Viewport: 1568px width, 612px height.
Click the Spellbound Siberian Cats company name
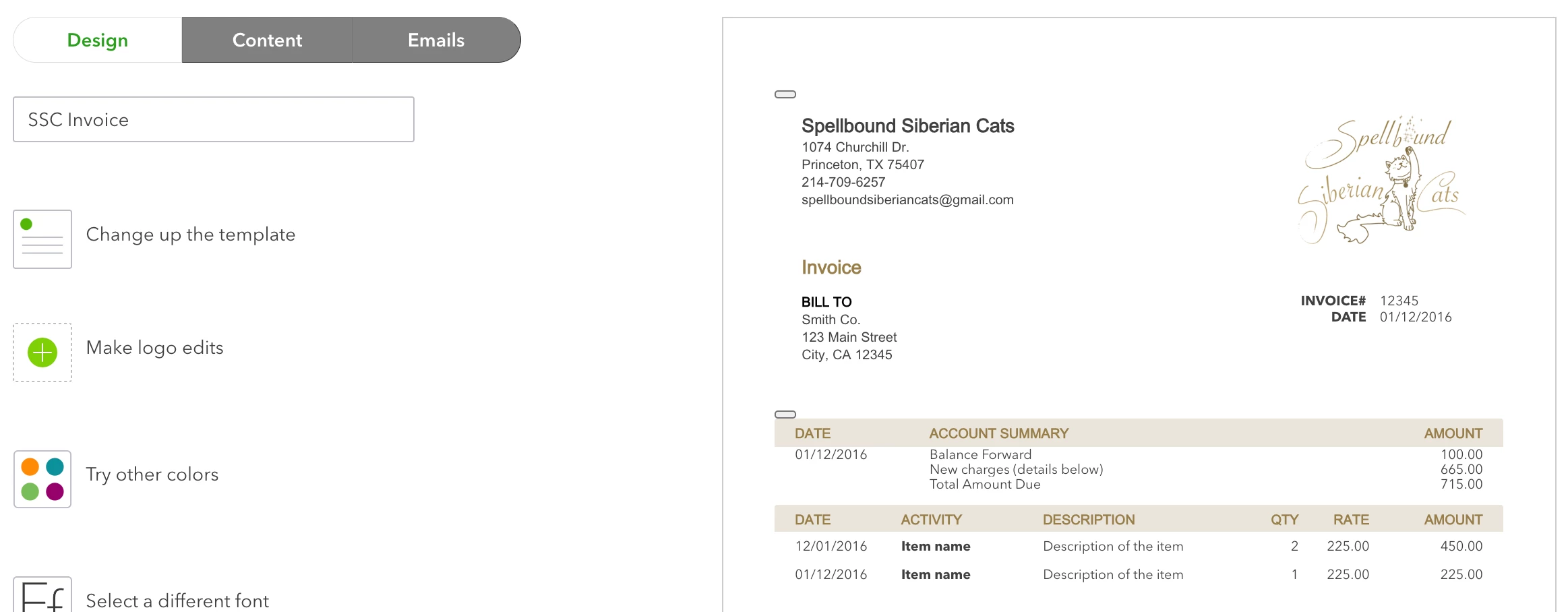pos(908,126)
